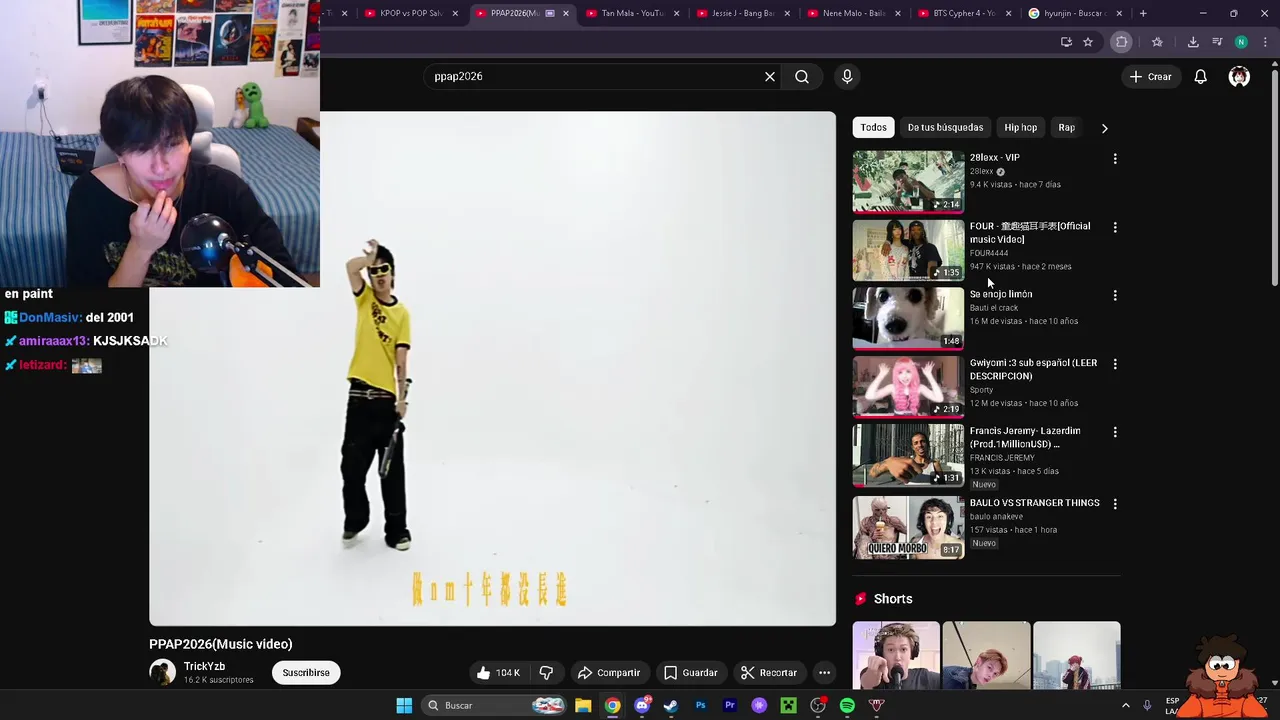Open Gwiyomi pink hair thumbnail
This screenshot has width=1280, height=720.
[908, 386]
